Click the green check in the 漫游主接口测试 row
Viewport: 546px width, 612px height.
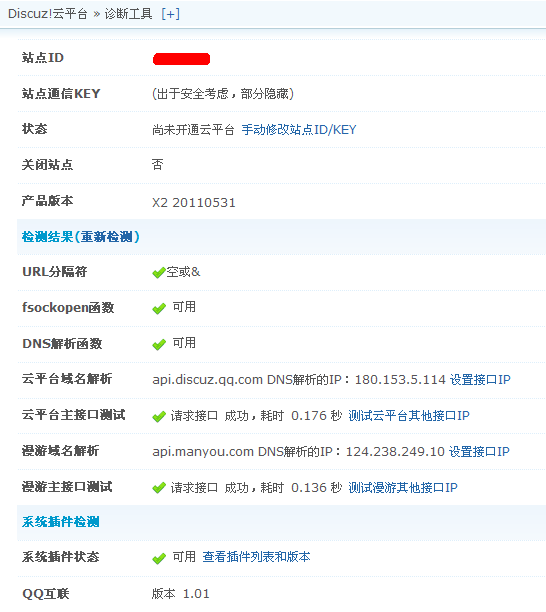point(159,488)
